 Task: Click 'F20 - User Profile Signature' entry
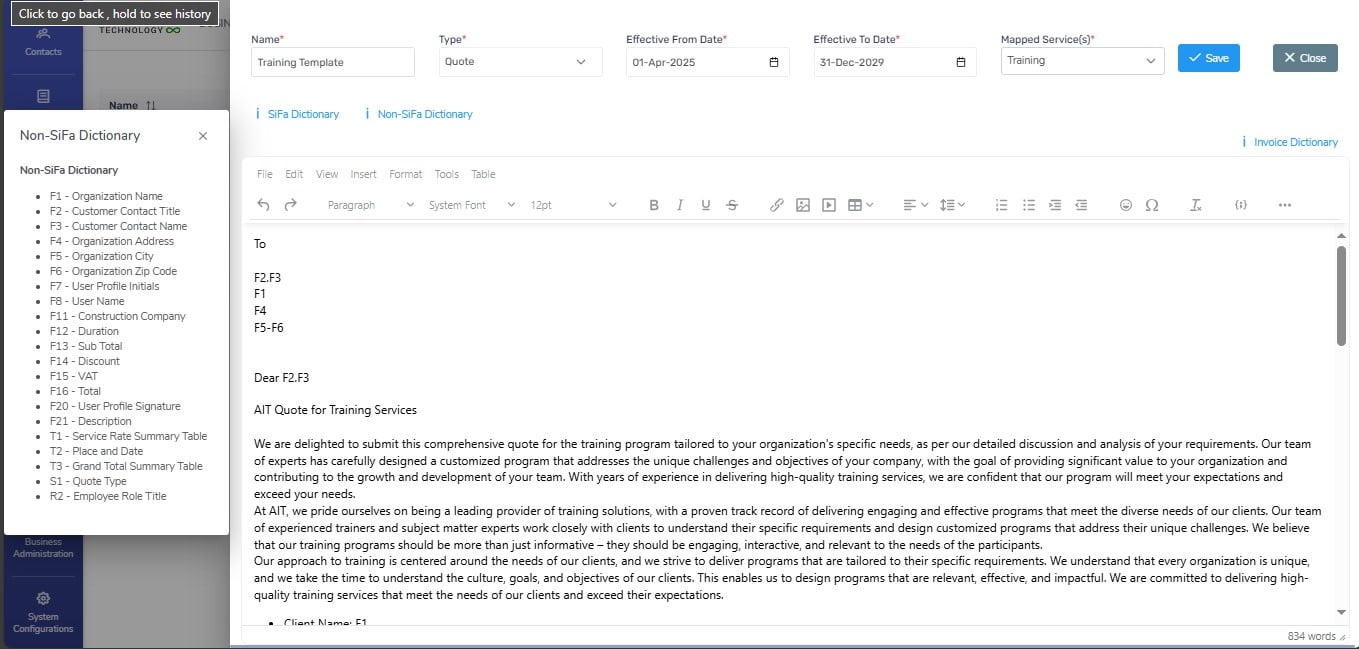(x=115, y=406)
